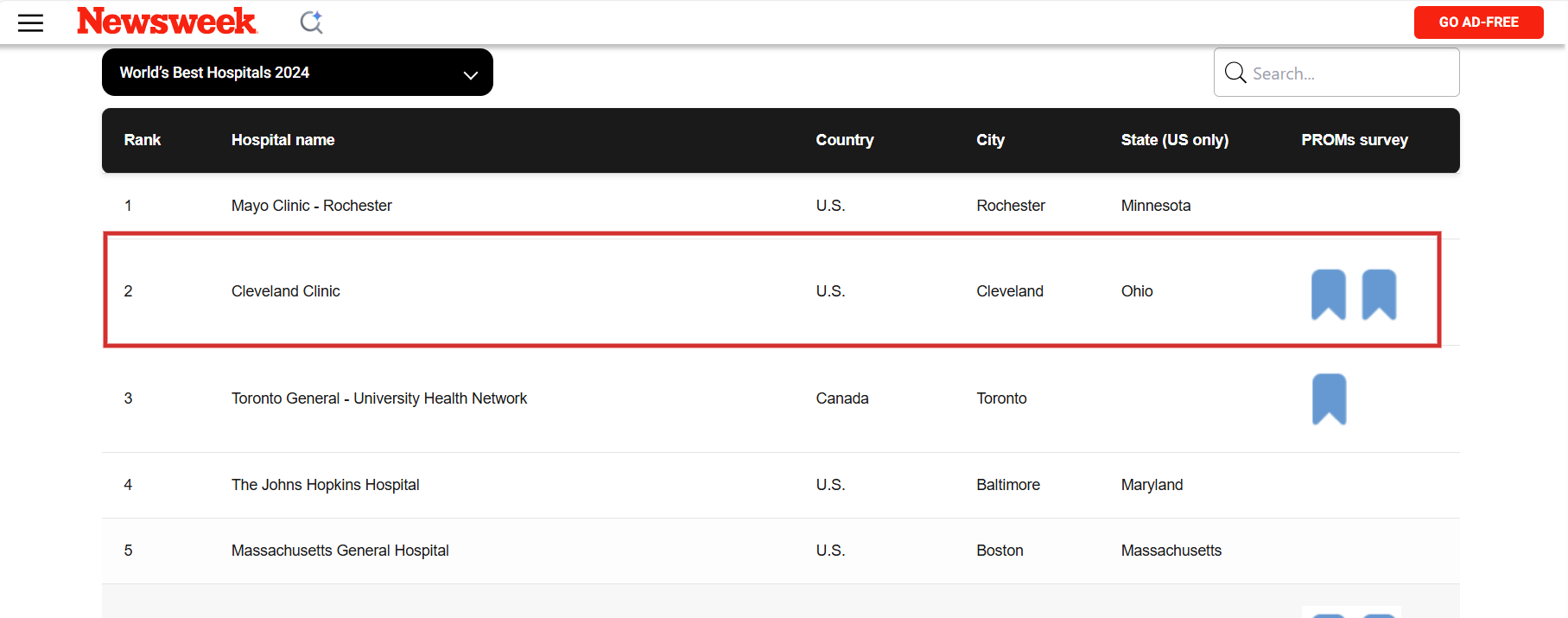Viewport: 1568px width, 618px height.
Task: Click the GO AD-FREE button
Action: point(1478,22)
